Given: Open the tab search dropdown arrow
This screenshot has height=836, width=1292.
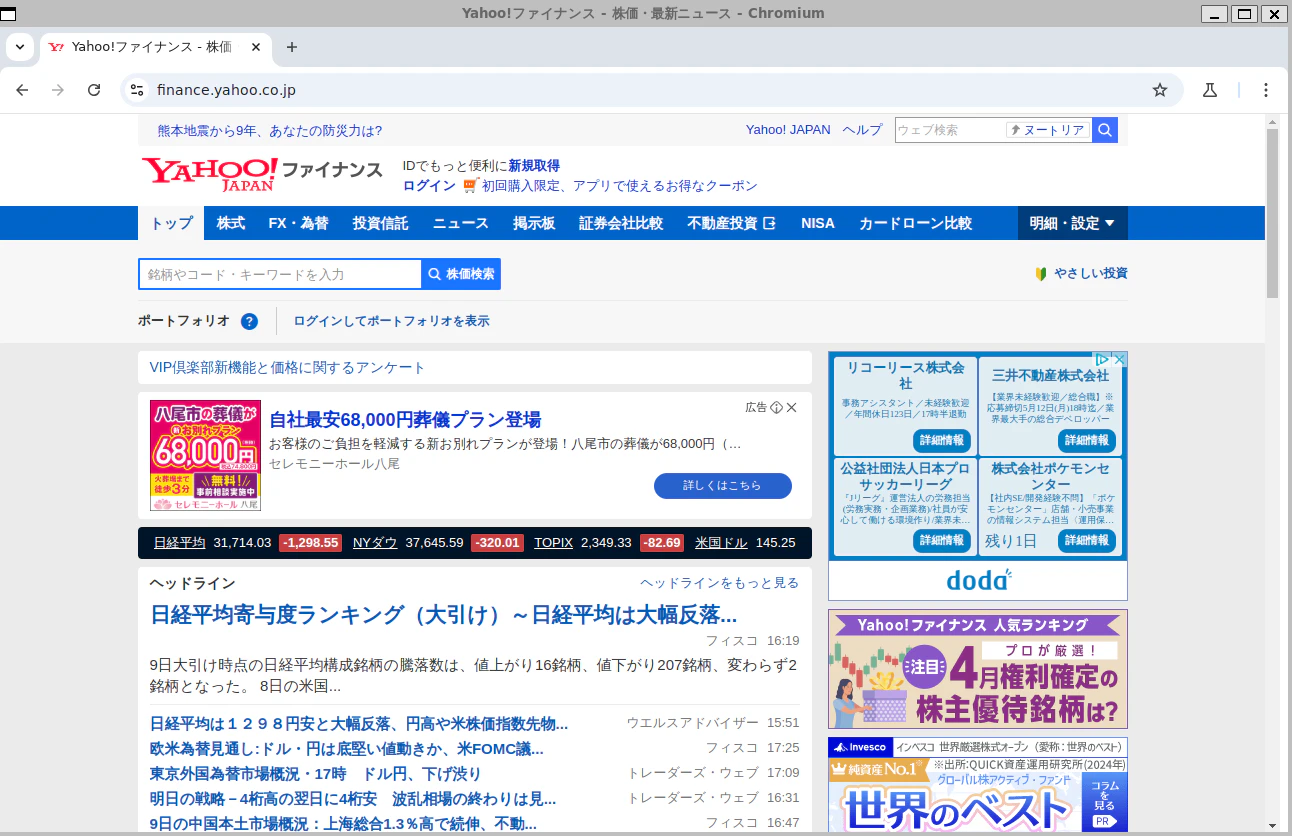Looking at the screenshot, I should pyautogui.click(x=20, y=47).
